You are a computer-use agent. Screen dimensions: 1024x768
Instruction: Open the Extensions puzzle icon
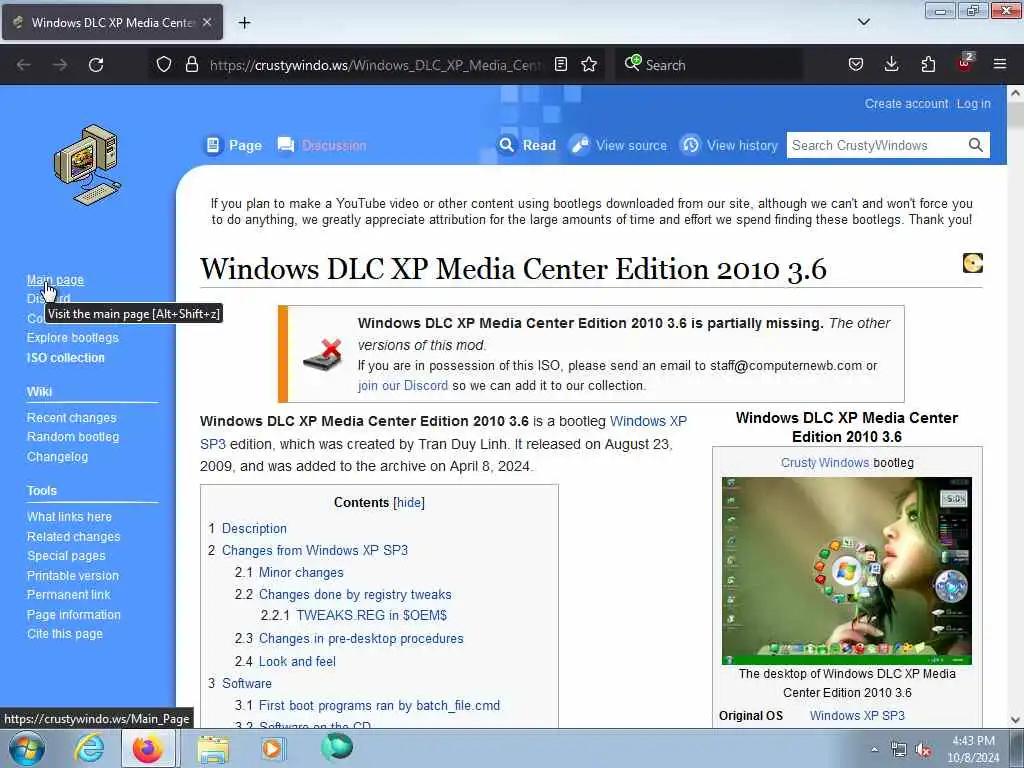coord(928,65)
